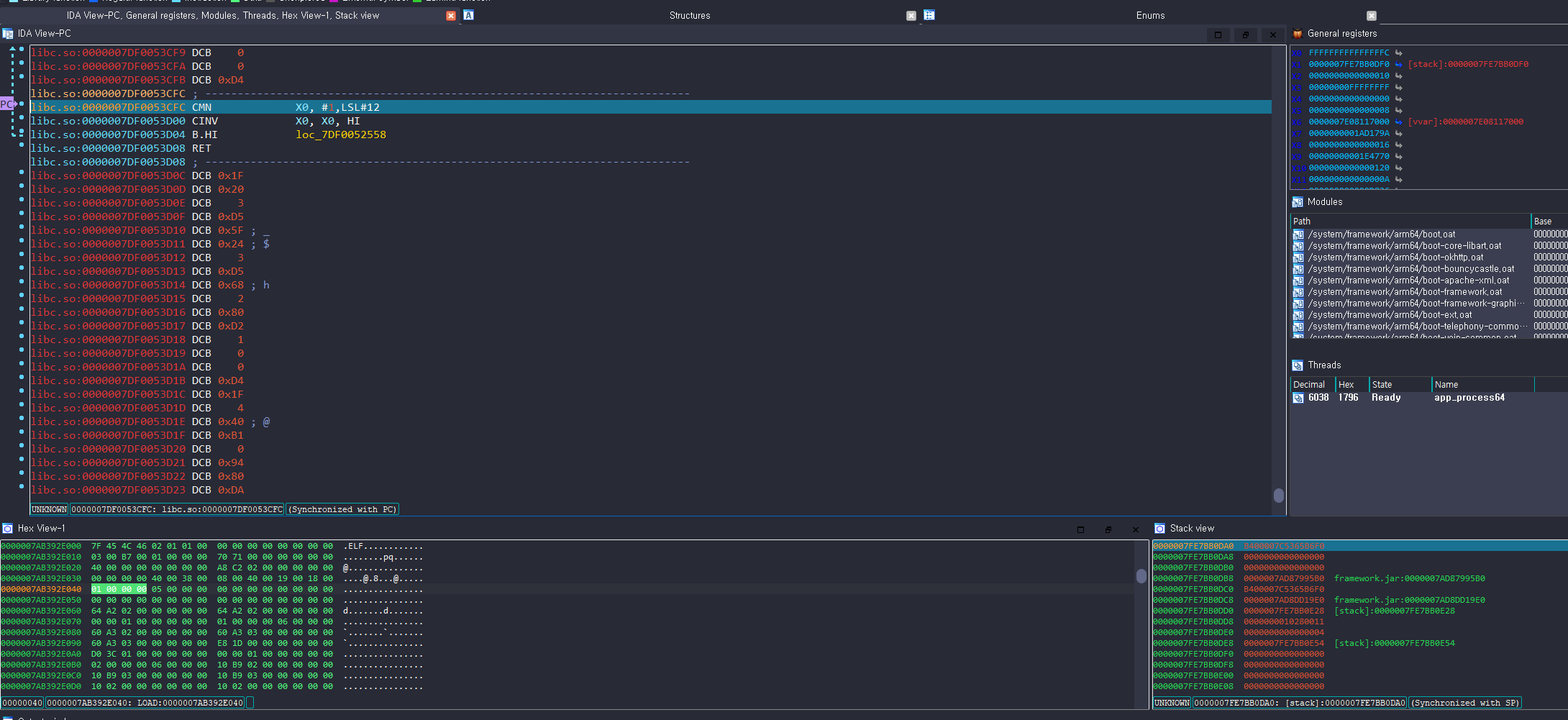Maximize the IDA View-PC panel

pos(1218,35)
